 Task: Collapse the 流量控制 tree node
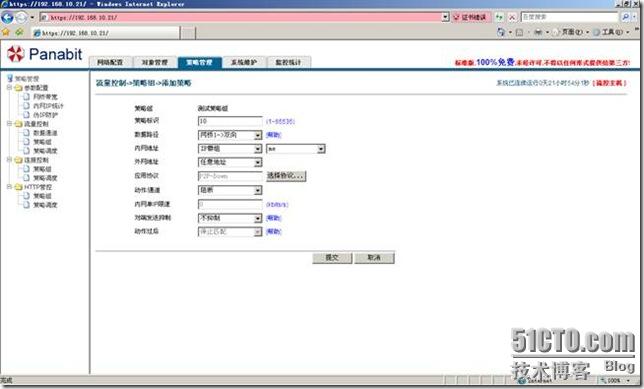point(9,123)
